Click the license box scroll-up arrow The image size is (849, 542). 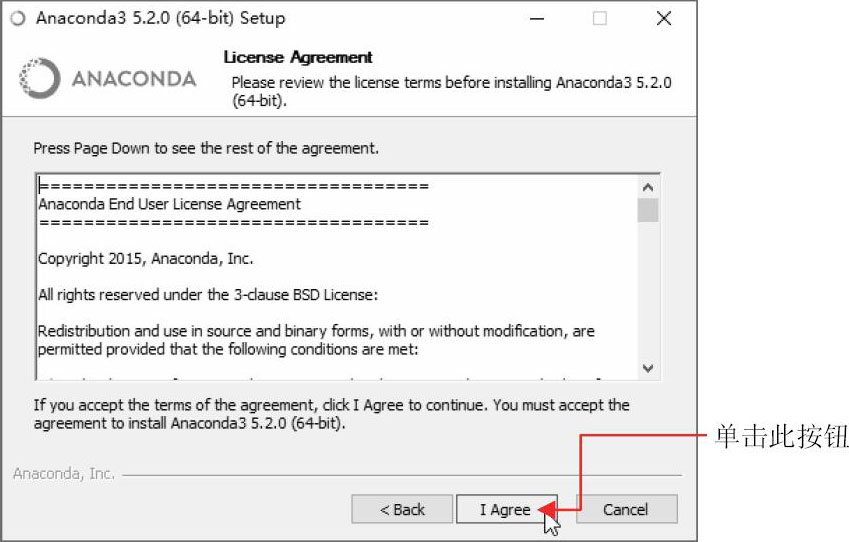648,187
